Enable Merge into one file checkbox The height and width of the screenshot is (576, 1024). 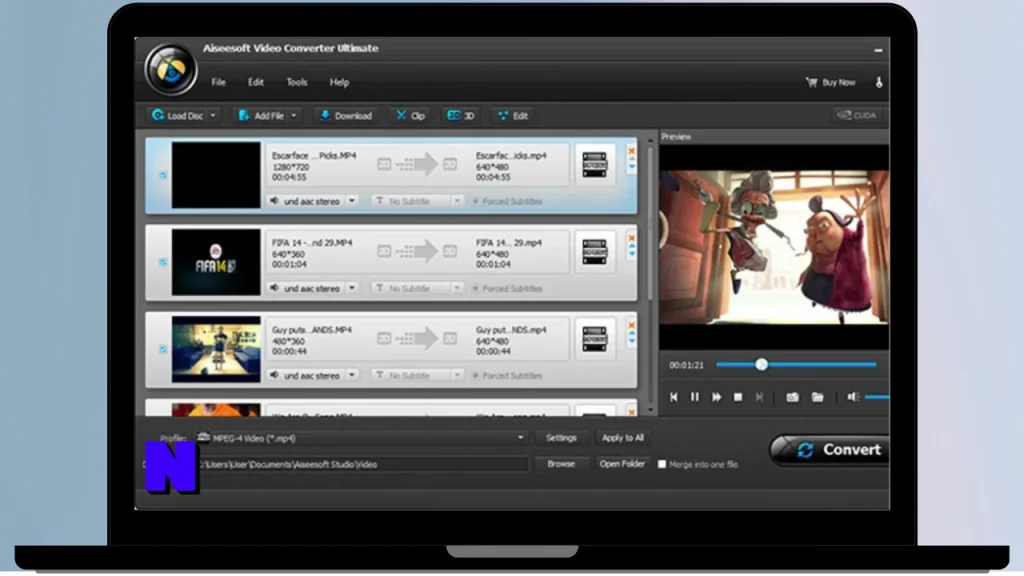coord(662,464)
